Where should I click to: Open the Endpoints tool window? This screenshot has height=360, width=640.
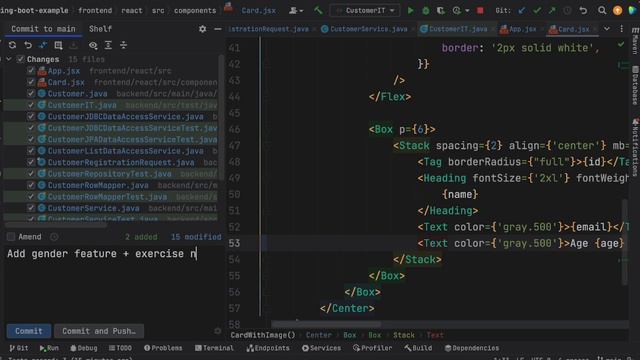pos(268,348)
